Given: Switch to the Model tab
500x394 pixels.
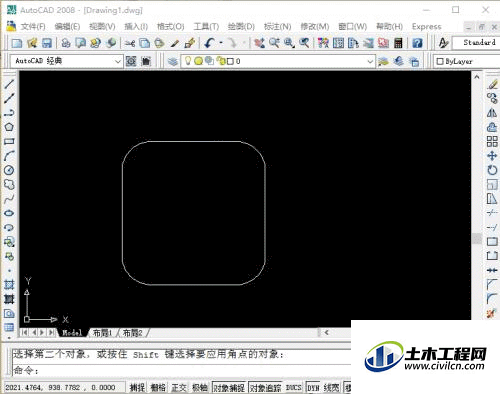Looking at the screenshot, I should [72, 333].
